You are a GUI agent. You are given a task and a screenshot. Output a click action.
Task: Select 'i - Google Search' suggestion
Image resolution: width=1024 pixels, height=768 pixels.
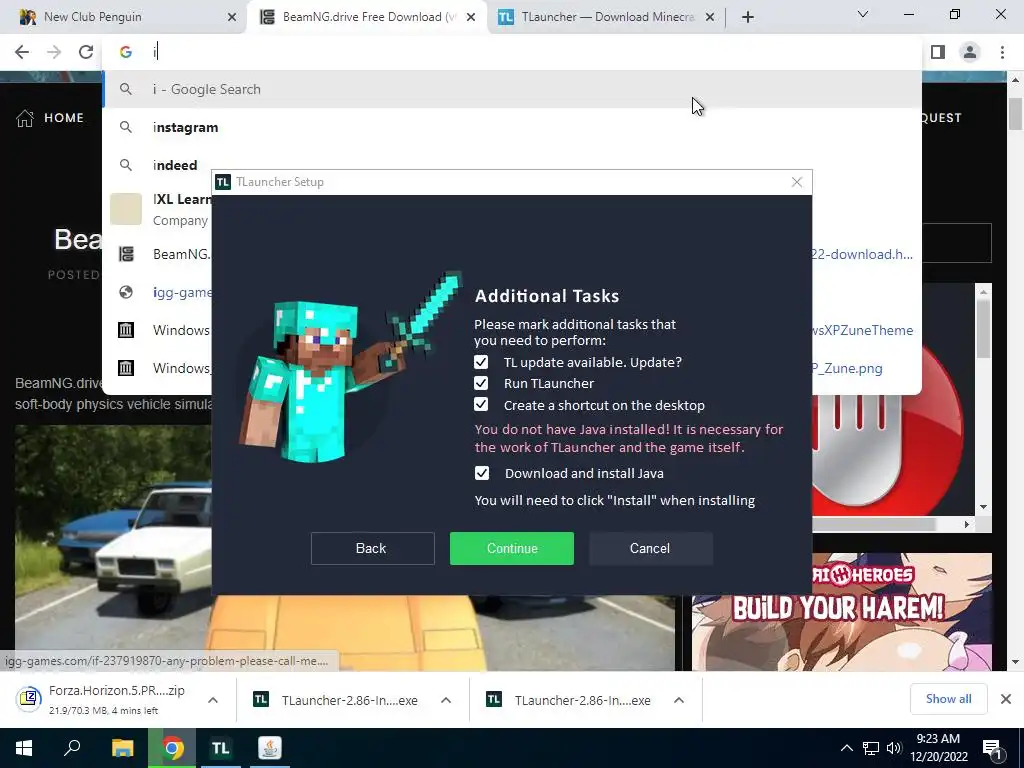512,89
